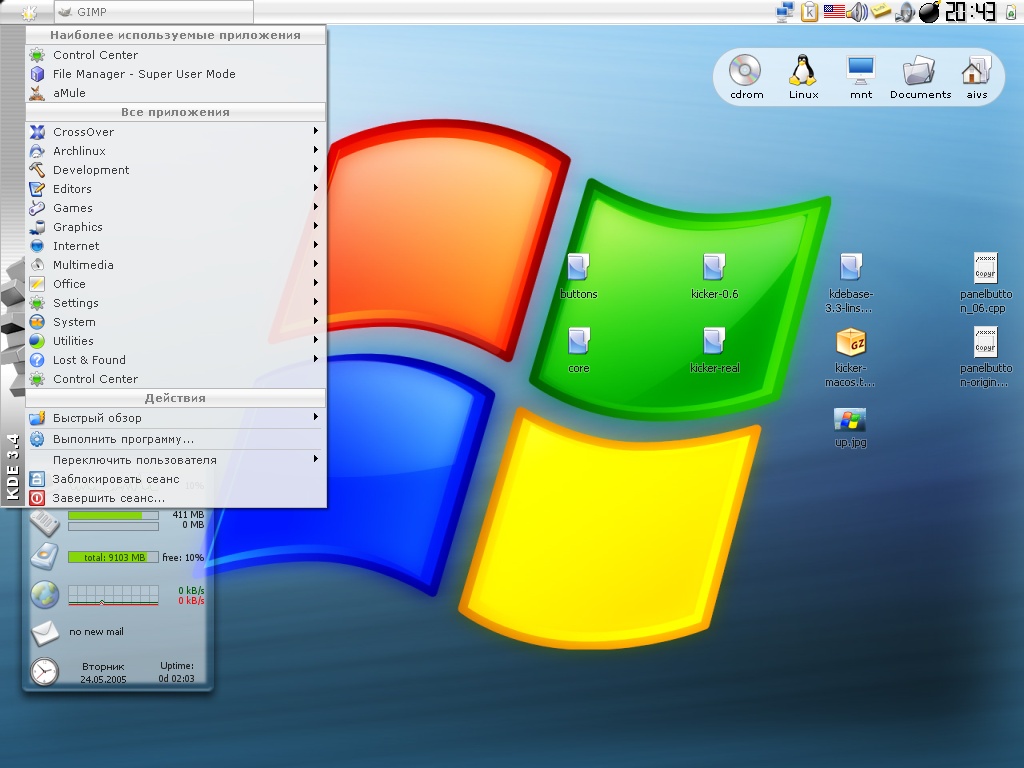Image resolution: width=1024 pixels, height=768 pixels.
Task: Expand the Internet submenu arrow
Action: pos(315,245)
